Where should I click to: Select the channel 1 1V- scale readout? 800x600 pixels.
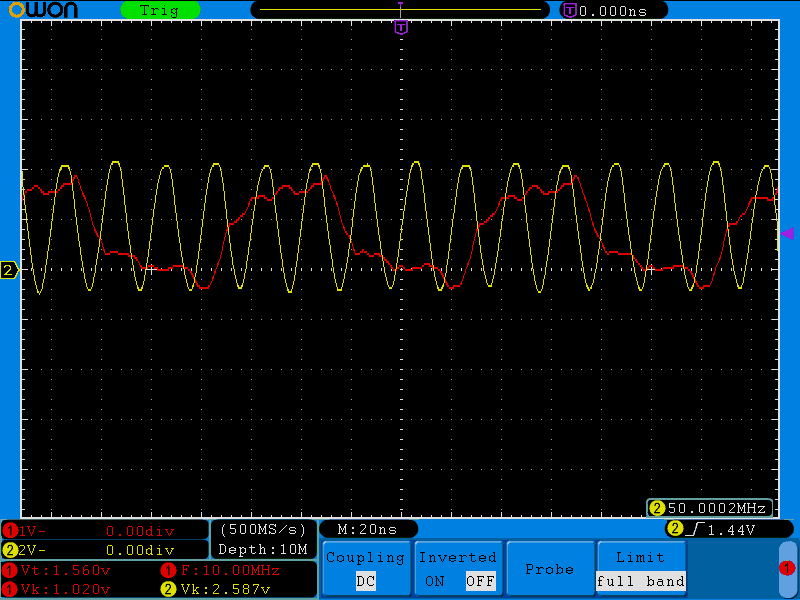[x=104, y=530]
